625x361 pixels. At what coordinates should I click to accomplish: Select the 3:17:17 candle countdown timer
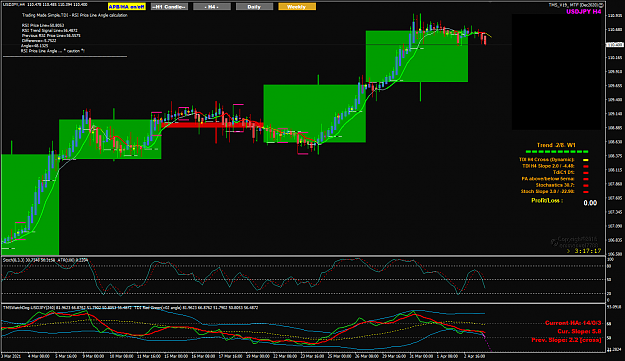pos(587,251)
